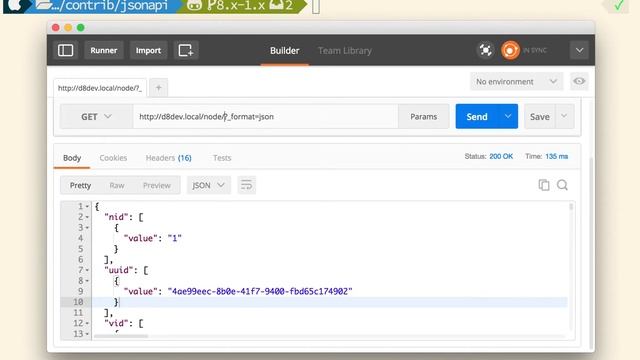This screenshot has height=360, width=640.
Task: Click the interceptor satellite icon
Action: pos(485,50)
